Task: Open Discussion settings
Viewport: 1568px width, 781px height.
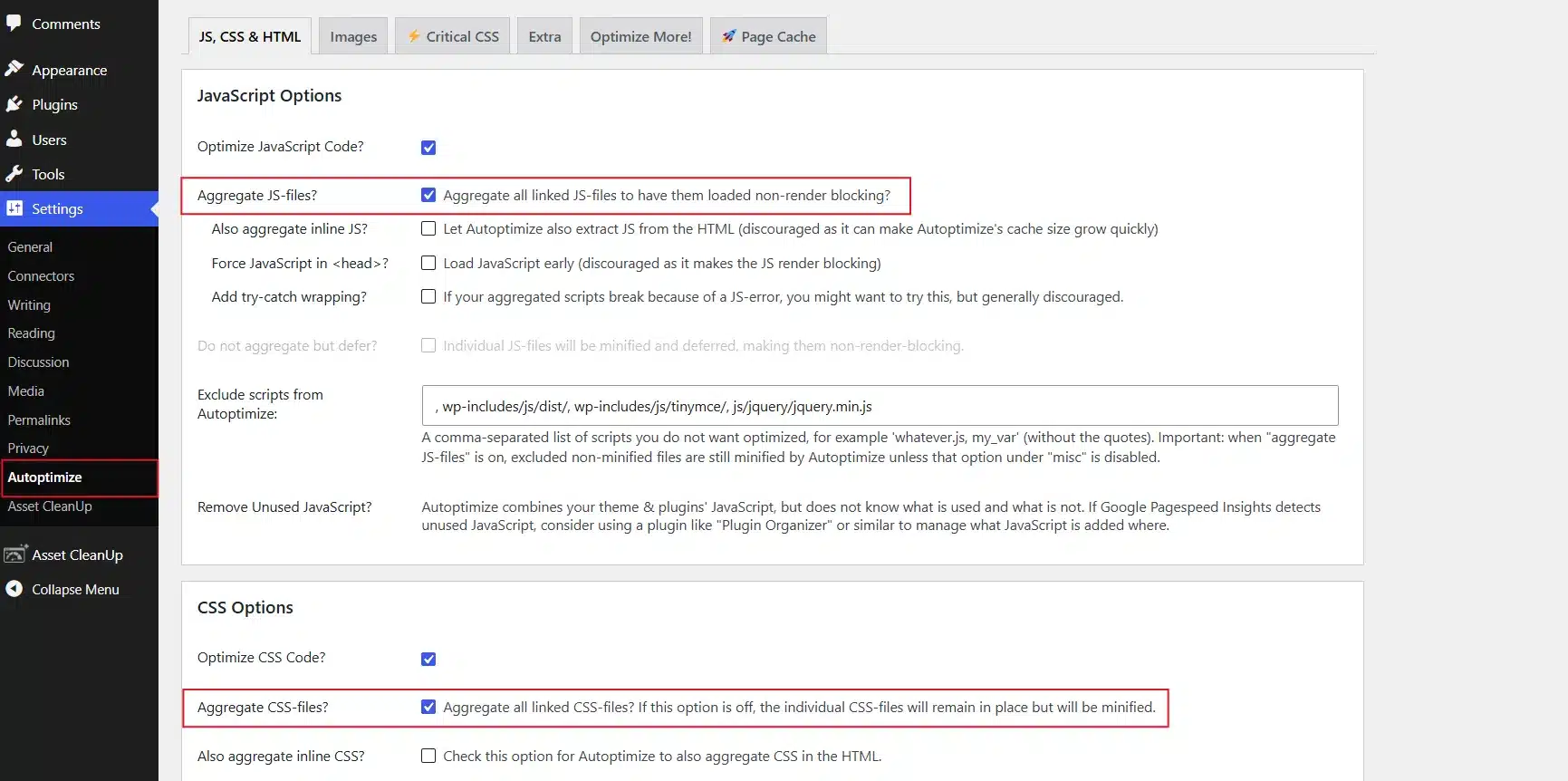Action: click(38, 362)
